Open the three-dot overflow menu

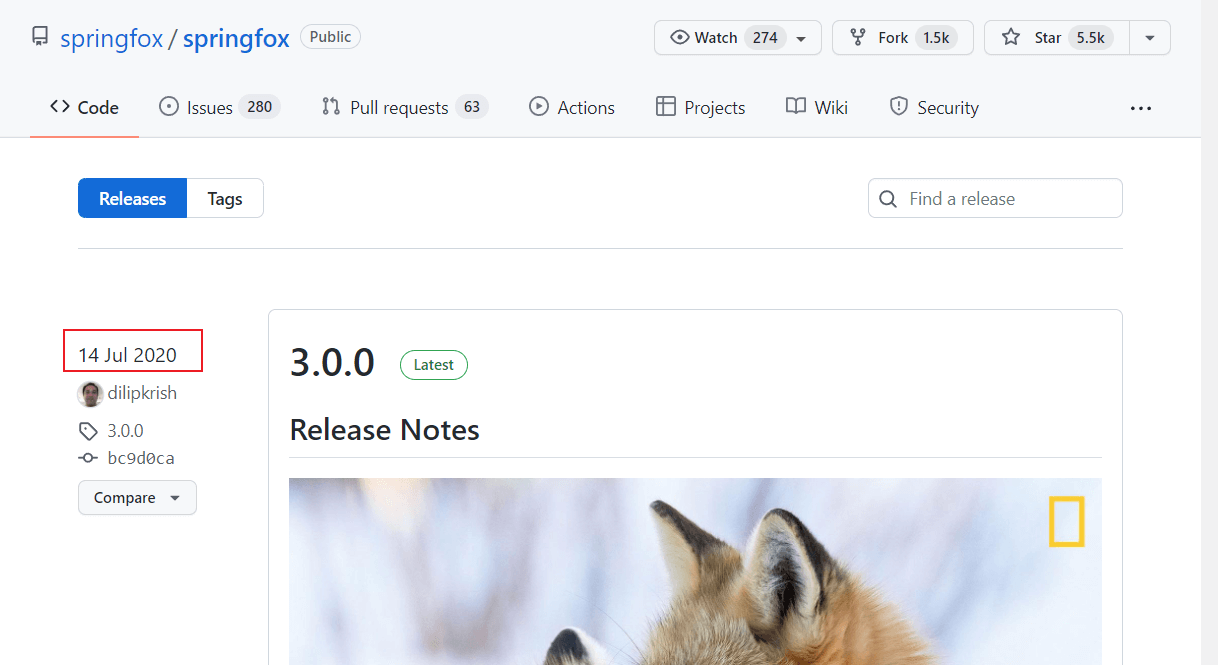tap(1141, 108)
